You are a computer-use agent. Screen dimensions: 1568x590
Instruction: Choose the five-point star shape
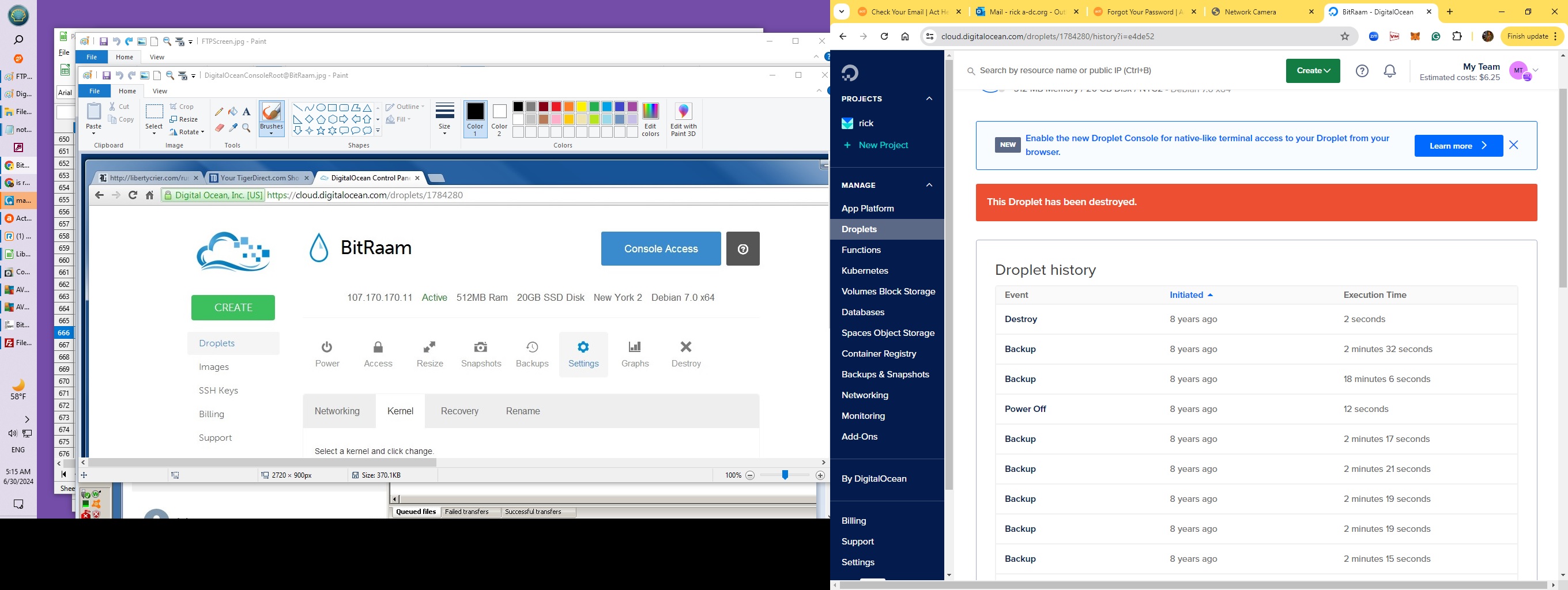pyautogui.click(x=321, y=131)
